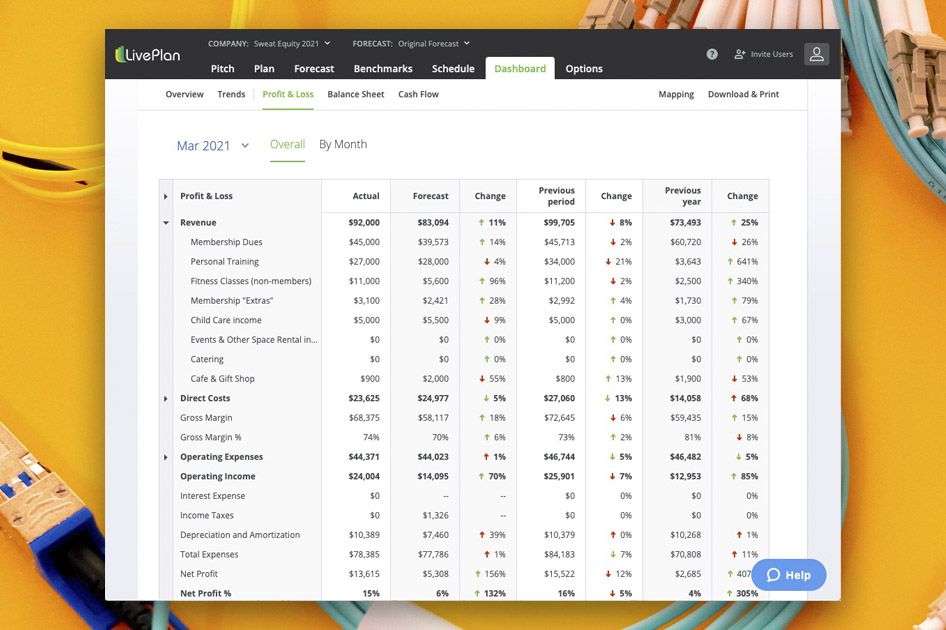This screenshot has width=946, height=630.
Task: Open the Overview sub-tab
Action: [x=185, y=94]
